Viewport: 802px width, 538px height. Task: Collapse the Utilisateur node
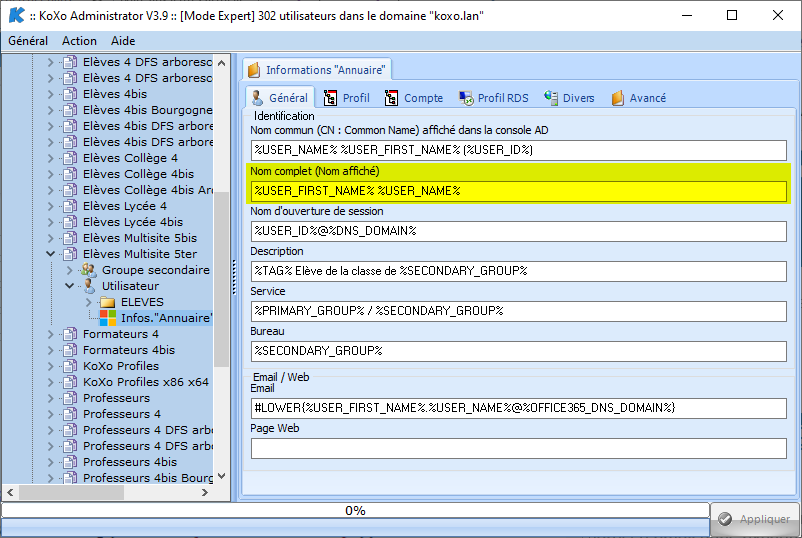pos(70,286)
